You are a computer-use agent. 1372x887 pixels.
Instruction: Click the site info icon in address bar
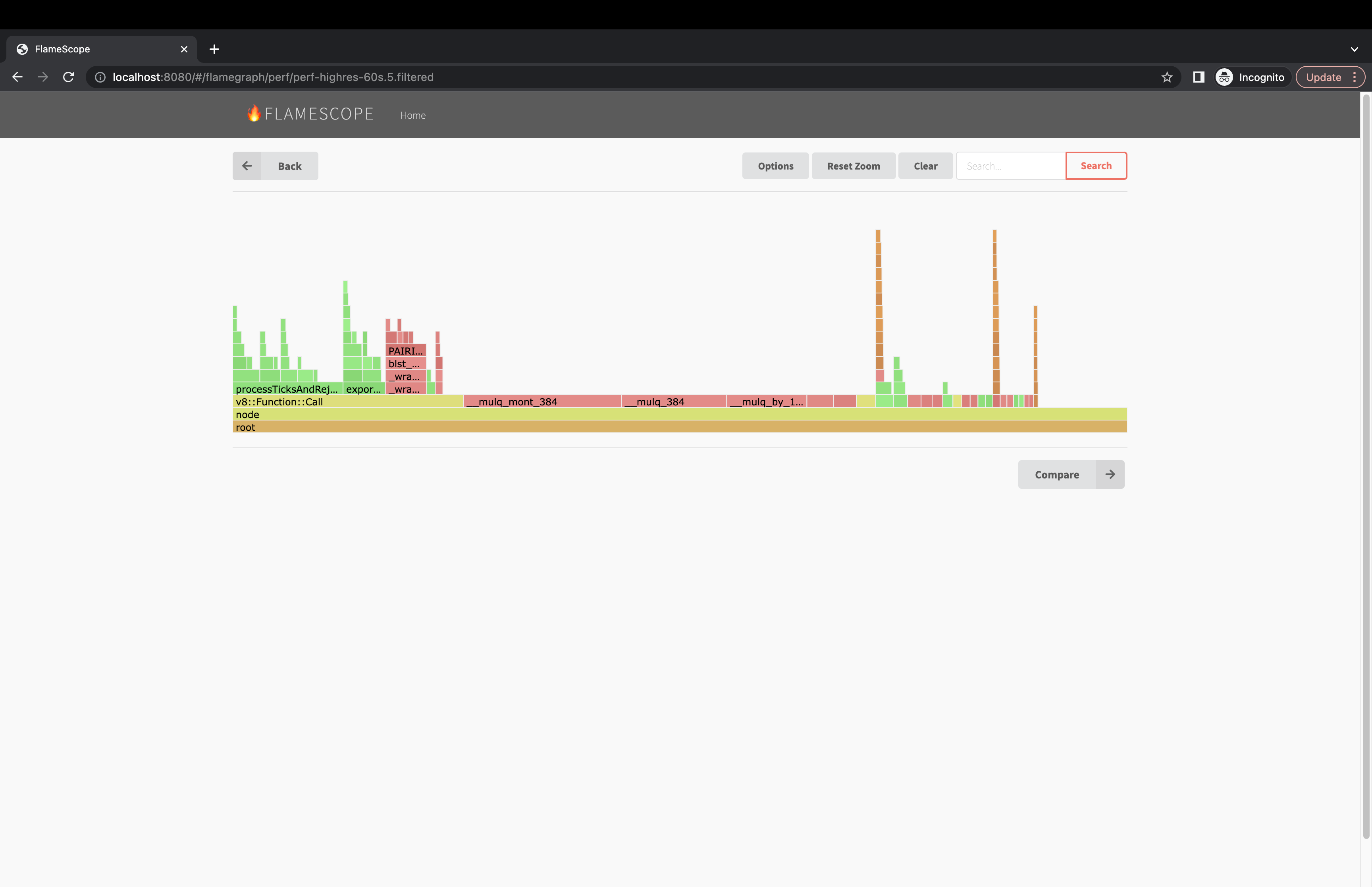[100, 77]
